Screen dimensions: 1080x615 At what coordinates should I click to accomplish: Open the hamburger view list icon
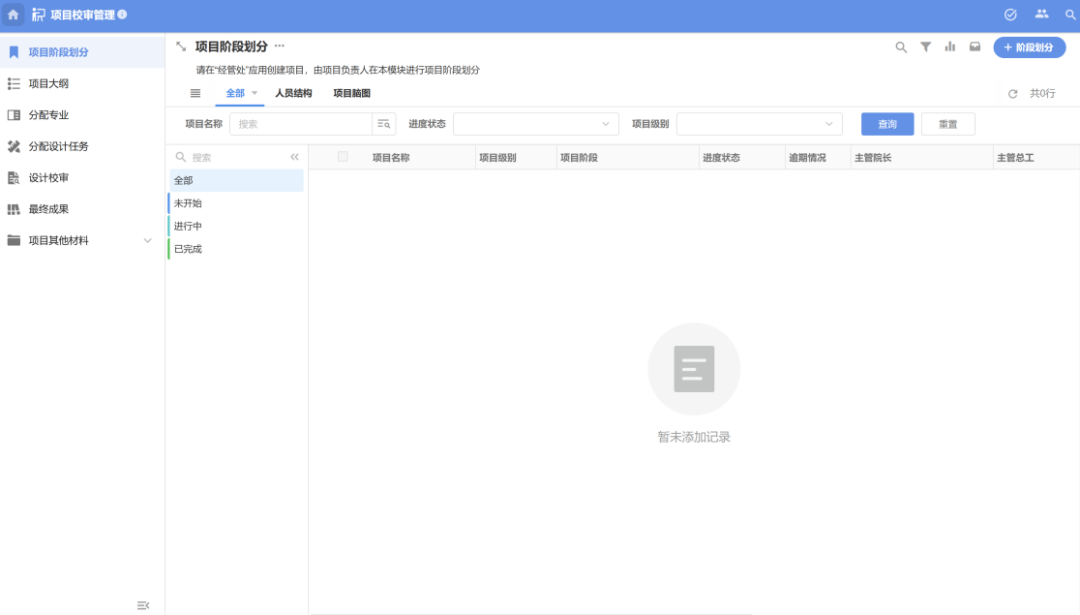pyautogui.click(x=196, y=93)
